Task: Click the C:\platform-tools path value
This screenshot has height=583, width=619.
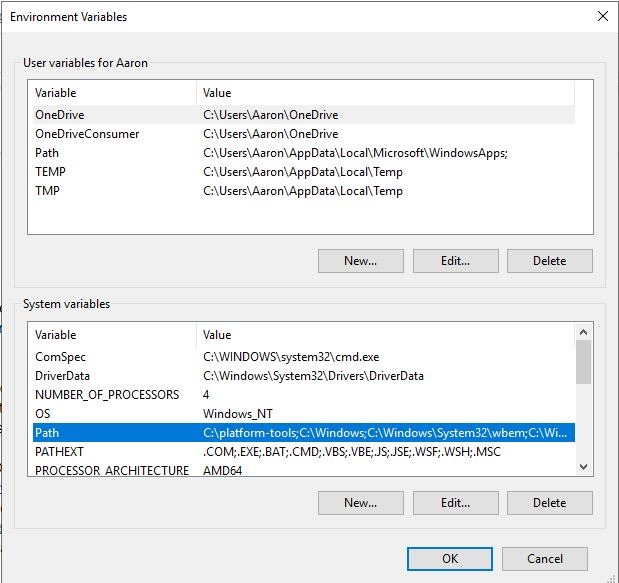Action: (385, 433)
